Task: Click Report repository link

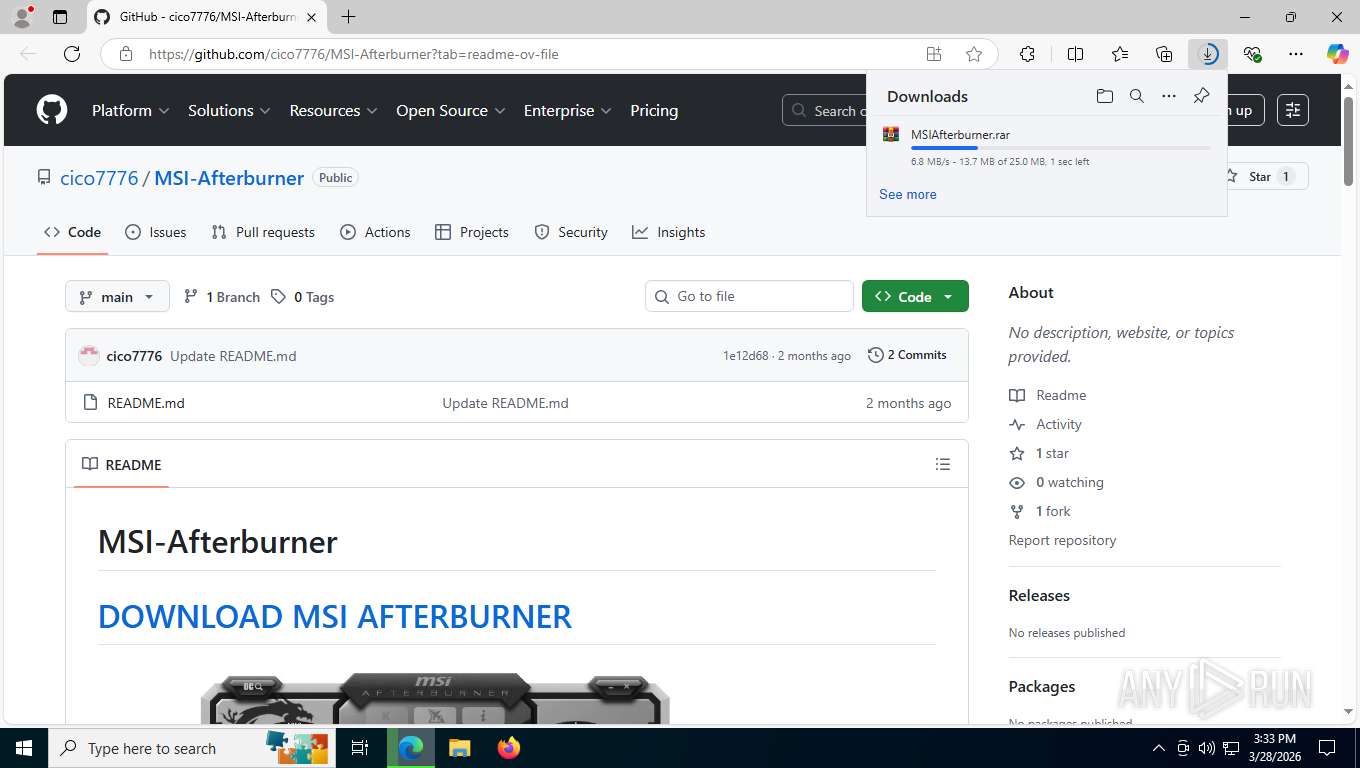Action: pyautogui.click(x=1062, y=540)
